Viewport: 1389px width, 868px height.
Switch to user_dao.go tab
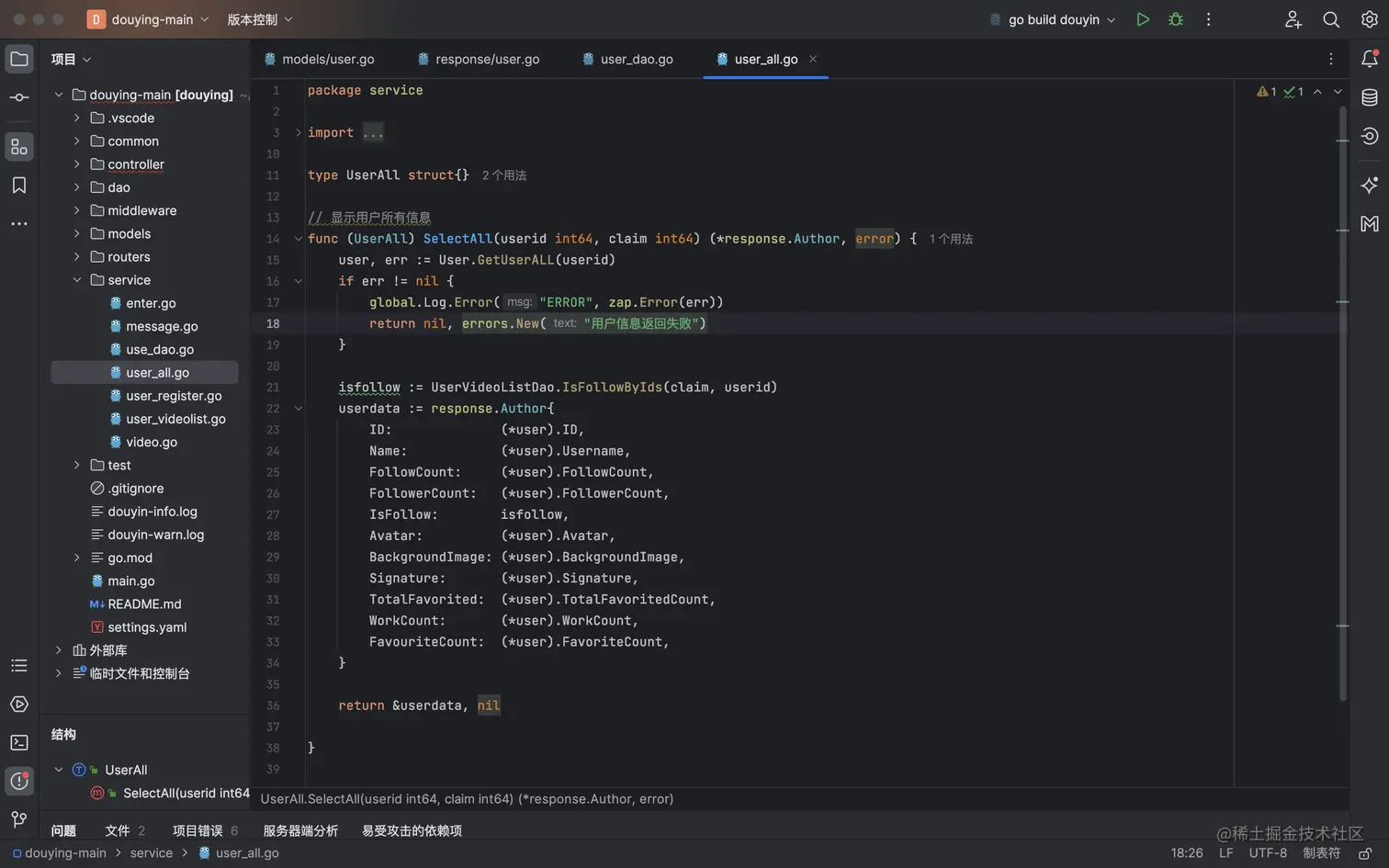click(627, 59)
